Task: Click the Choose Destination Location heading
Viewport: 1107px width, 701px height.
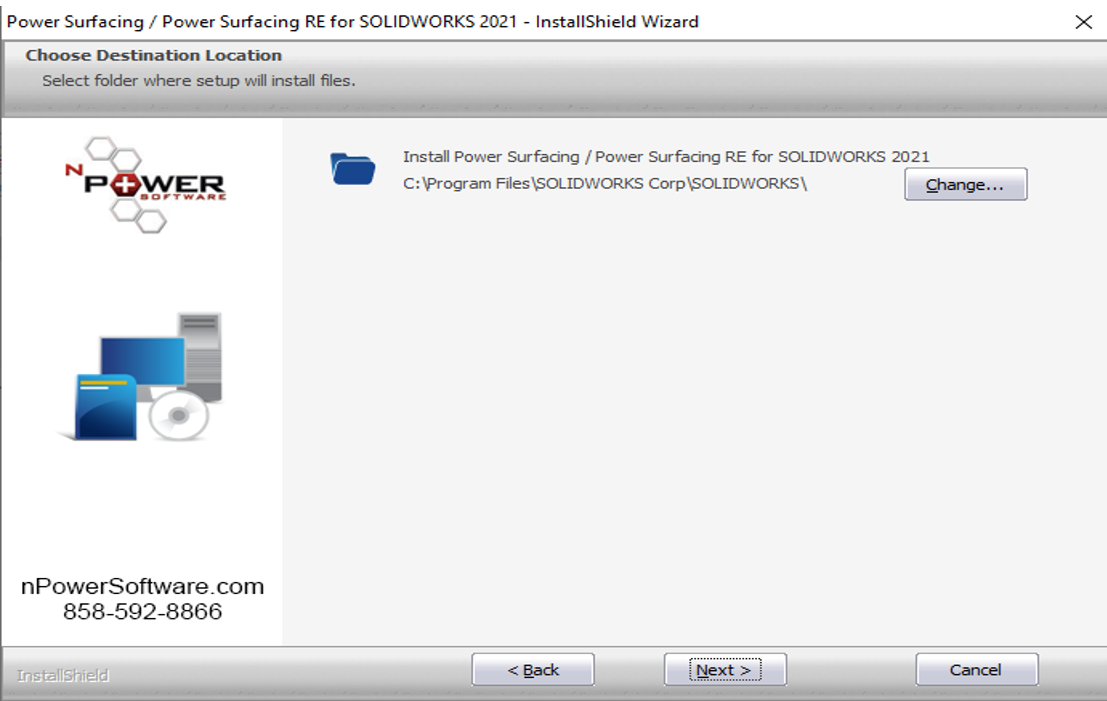Action: [x=154, y=55]
